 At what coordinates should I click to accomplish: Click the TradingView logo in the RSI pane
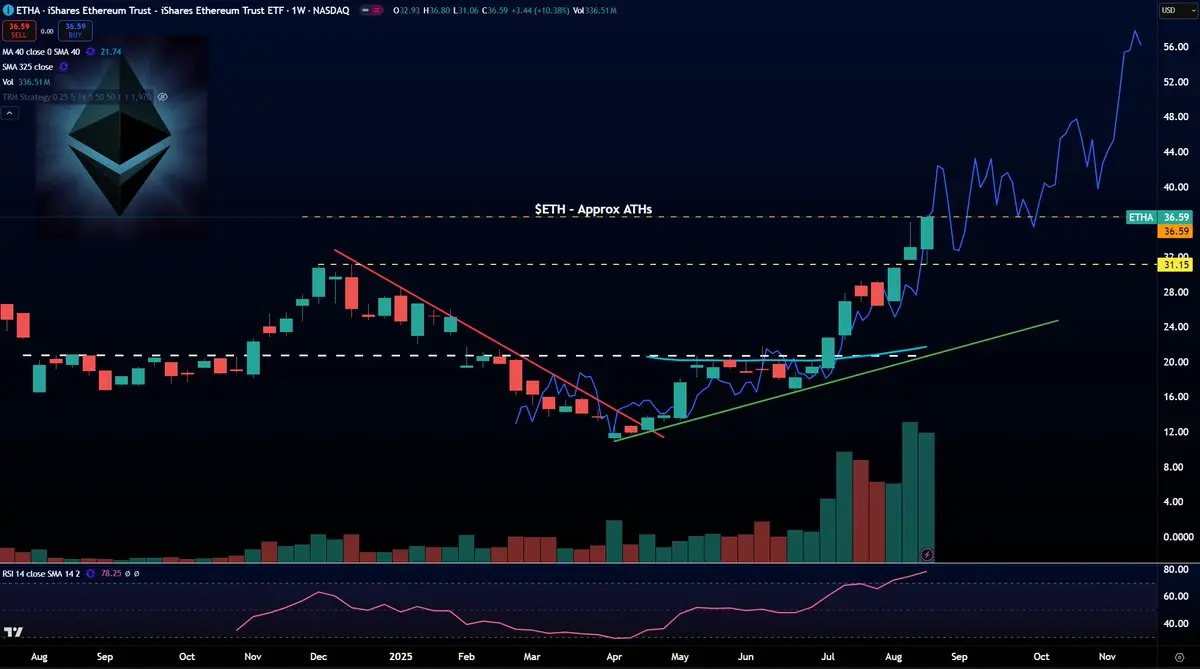13,632
